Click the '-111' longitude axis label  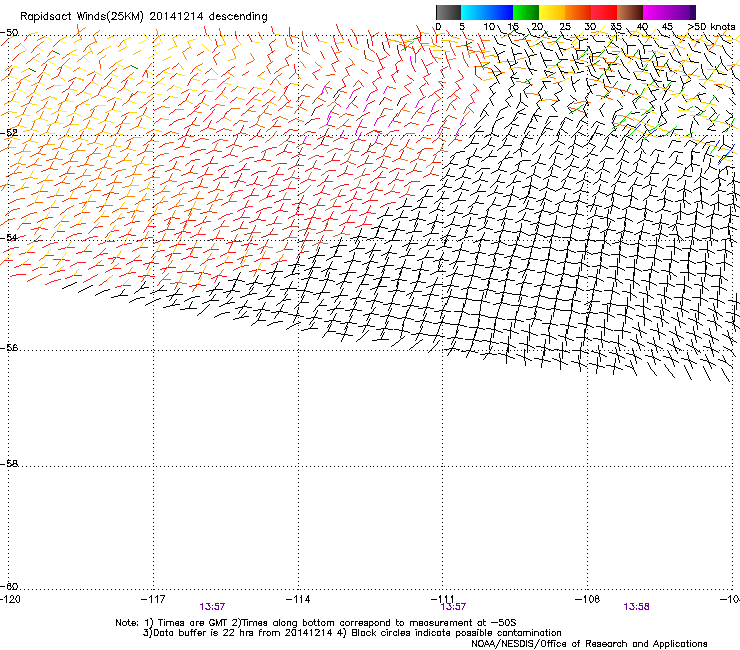click(x=443, y=599)
